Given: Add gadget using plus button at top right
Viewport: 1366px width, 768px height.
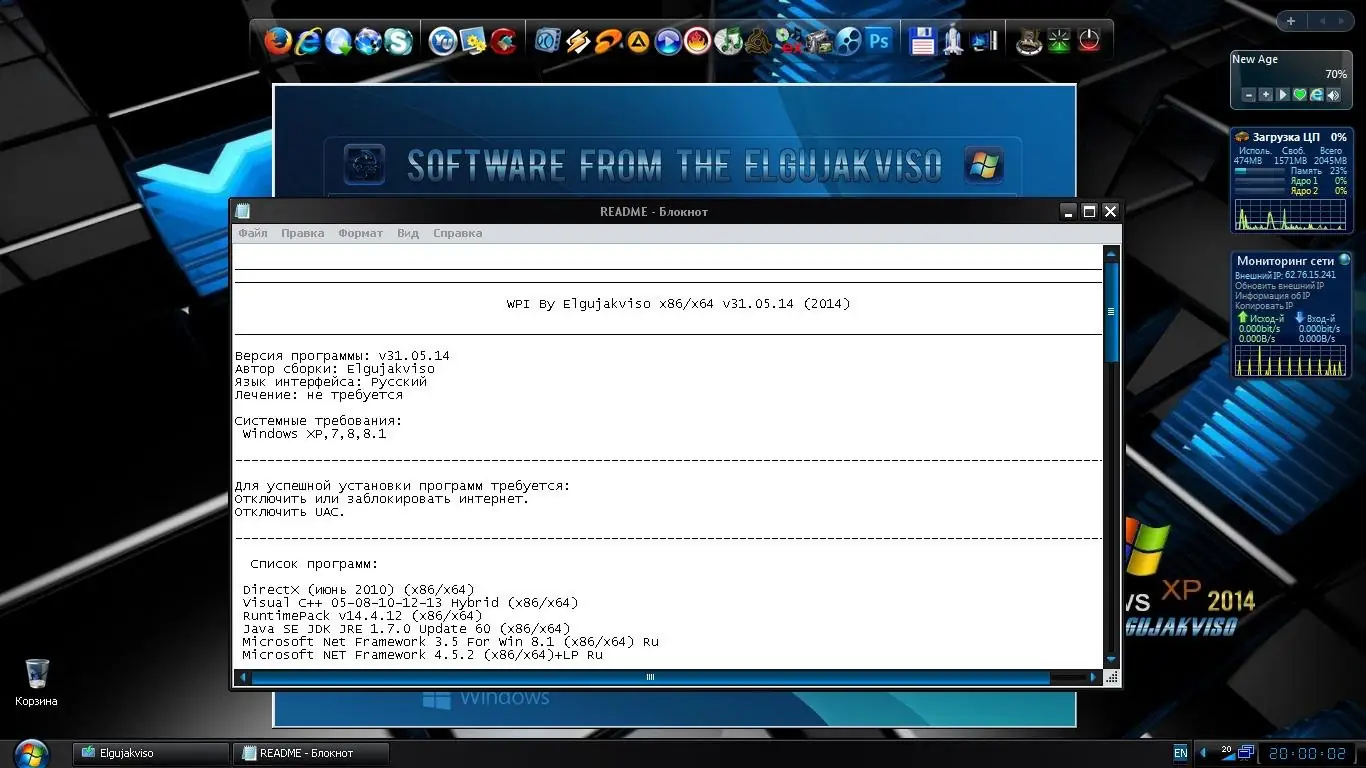Looking at the screenshot, I should coord(1291,21).
